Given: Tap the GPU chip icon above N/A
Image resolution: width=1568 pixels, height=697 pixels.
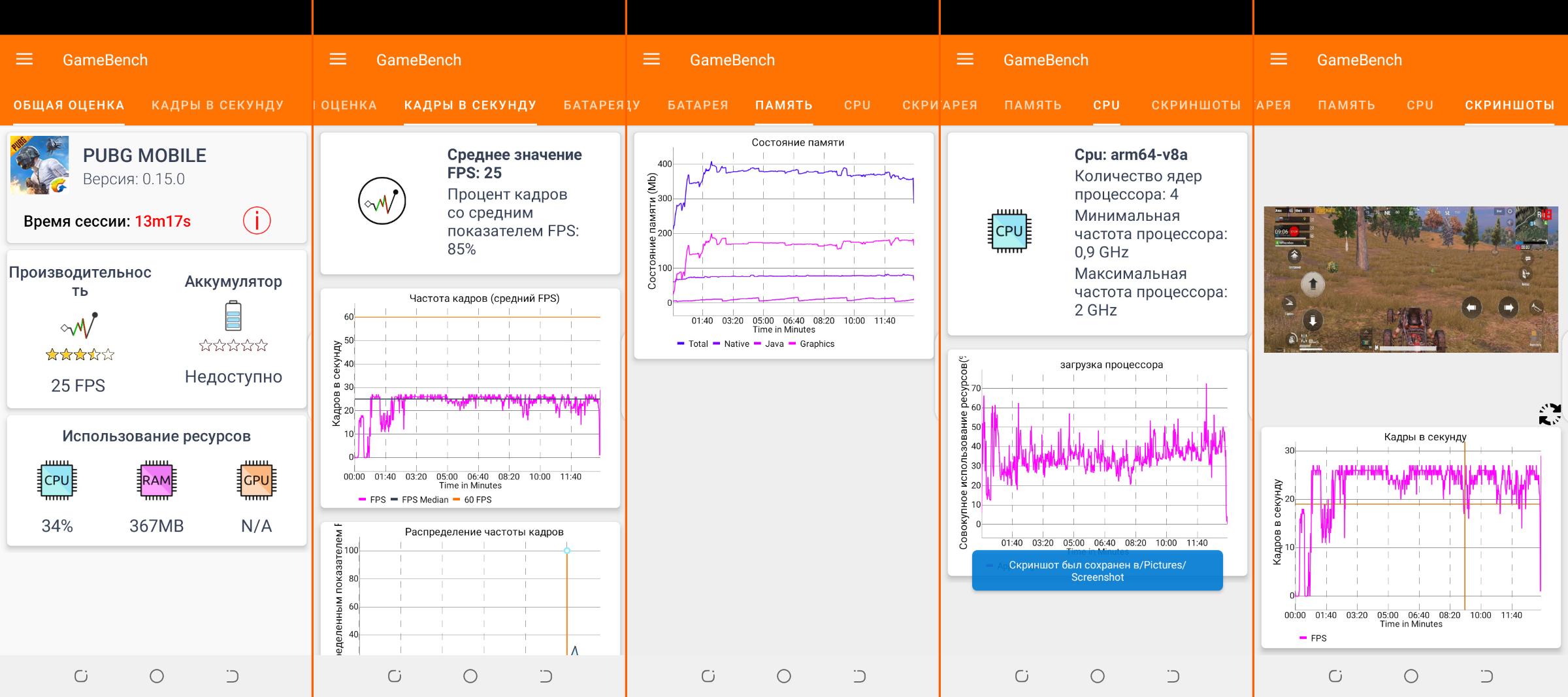Looking at the screenshot, I should point(256,480).
